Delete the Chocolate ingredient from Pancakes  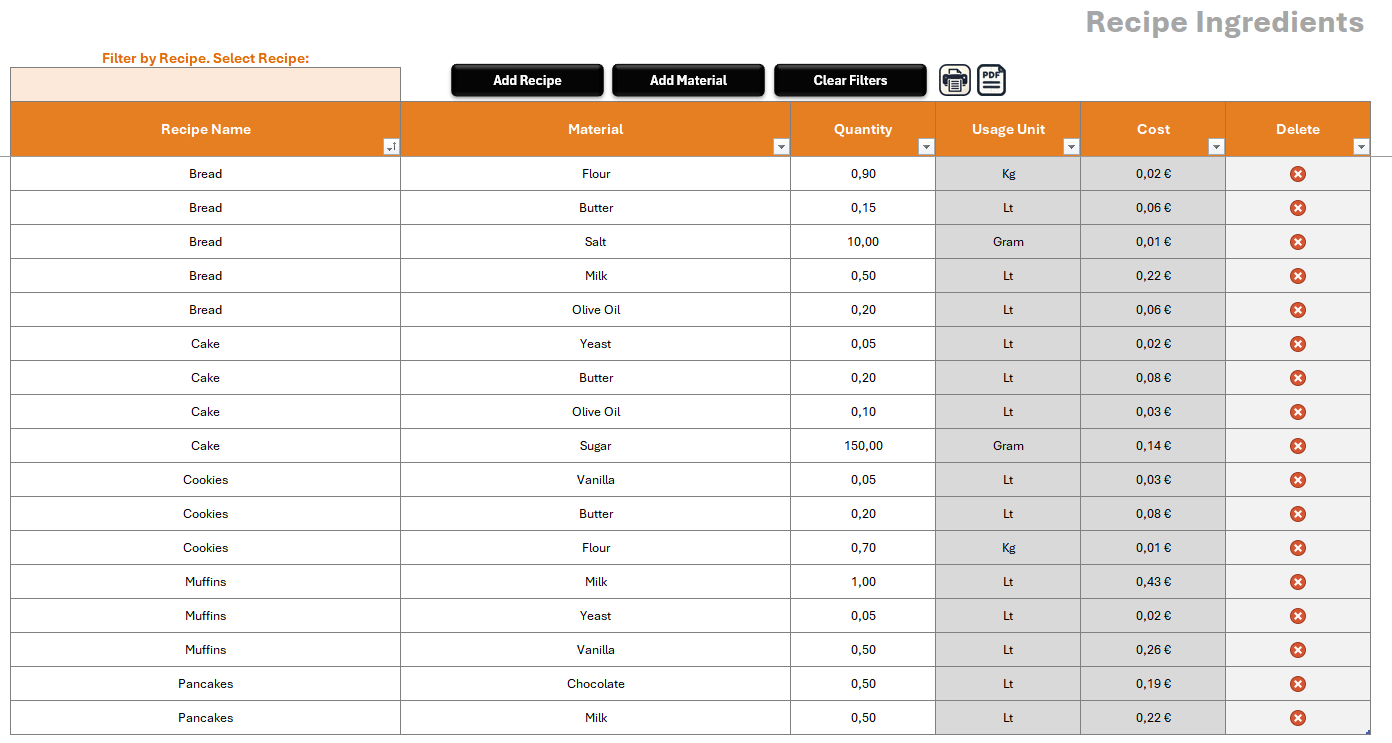pyautogui.click(x=1298, y=683)
